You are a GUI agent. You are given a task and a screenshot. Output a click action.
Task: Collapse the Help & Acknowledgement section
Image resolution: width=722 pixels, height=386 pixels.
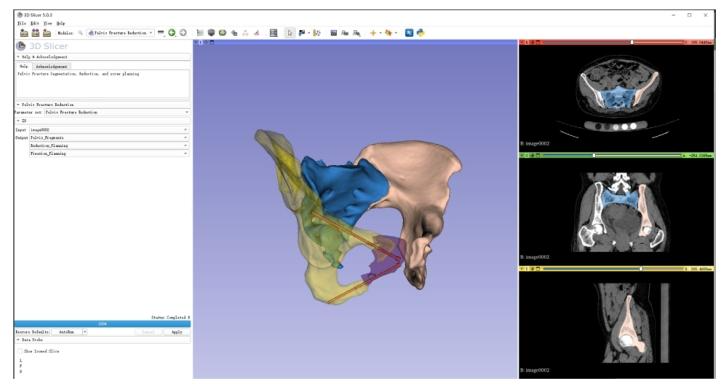(102, 57)
